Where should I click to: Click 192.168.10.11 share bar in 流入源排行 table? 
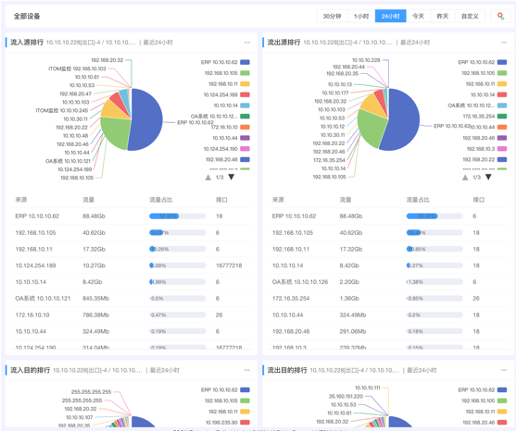point(177,249)
